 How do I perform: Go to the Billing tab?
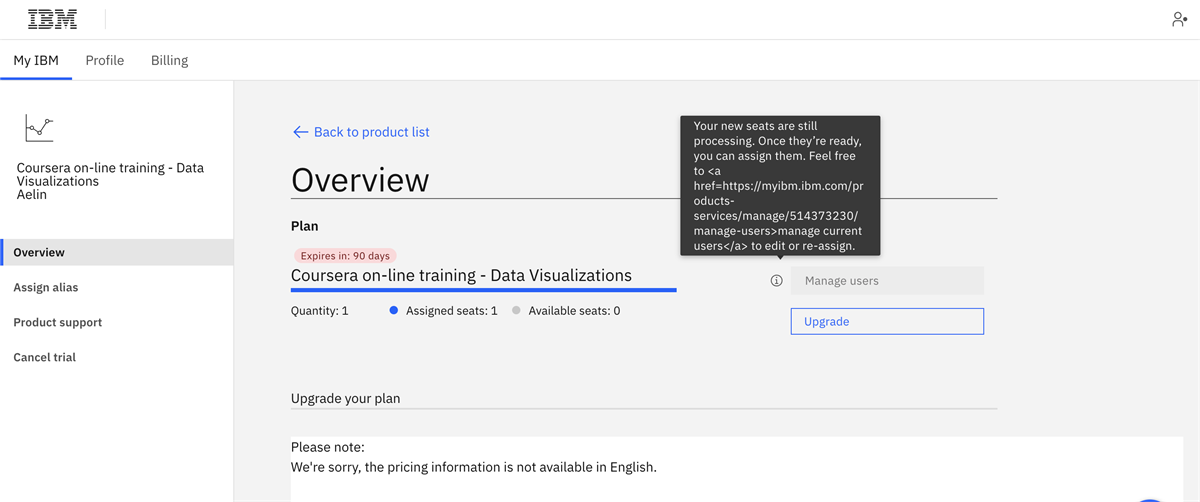tap(169, 60)
